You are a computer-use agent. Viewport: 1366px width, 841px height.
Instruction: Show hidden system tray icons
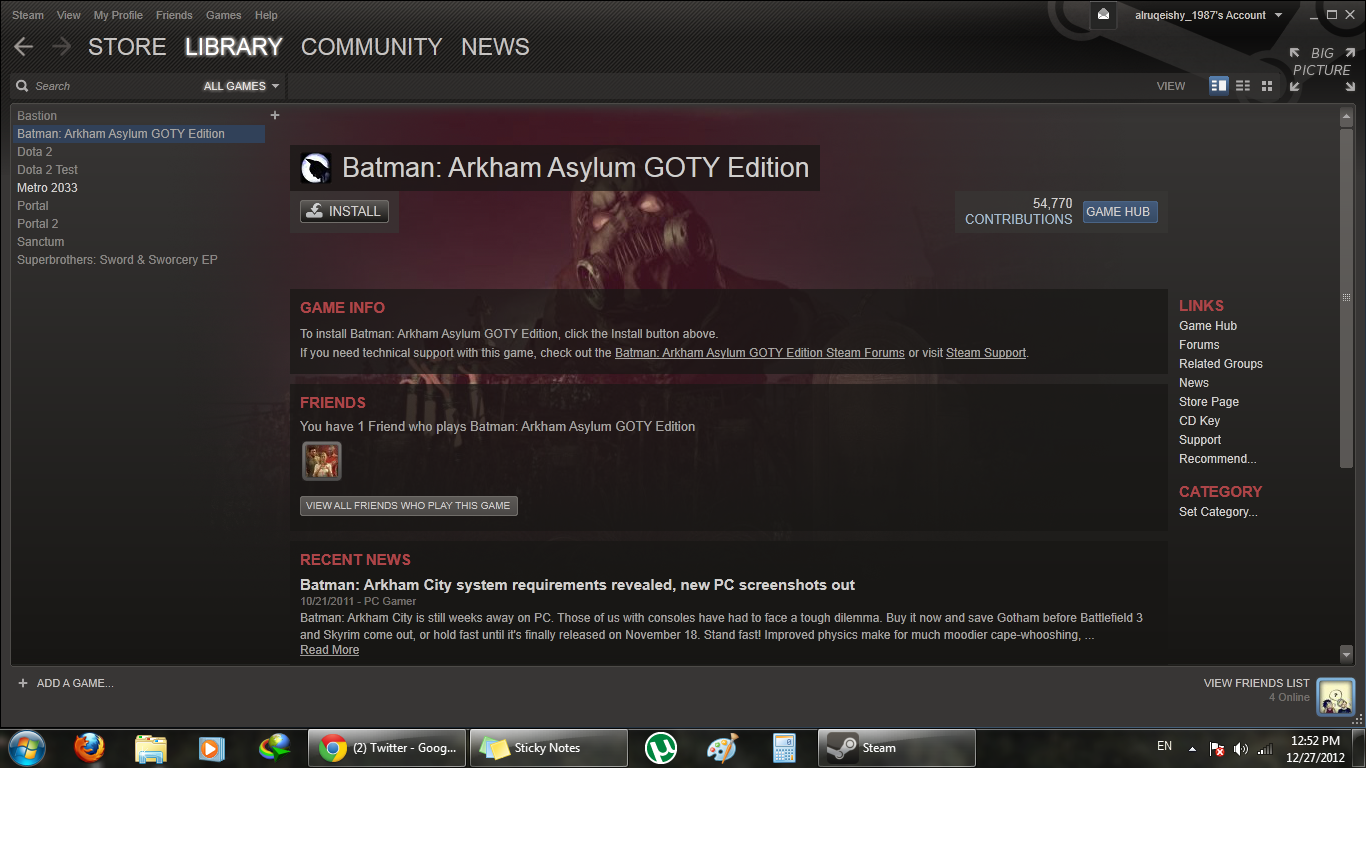pos(1192,748)
